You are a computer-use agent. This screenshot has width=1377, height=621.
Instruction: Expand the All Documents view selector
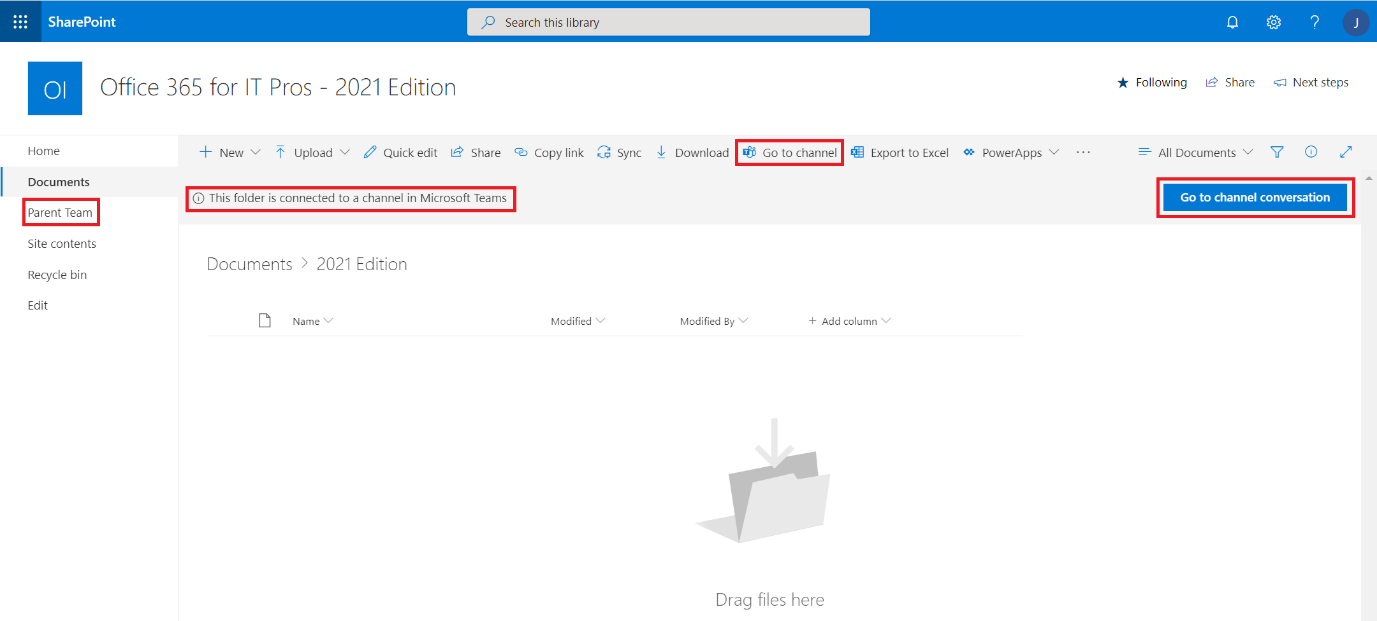[1196, 153]
